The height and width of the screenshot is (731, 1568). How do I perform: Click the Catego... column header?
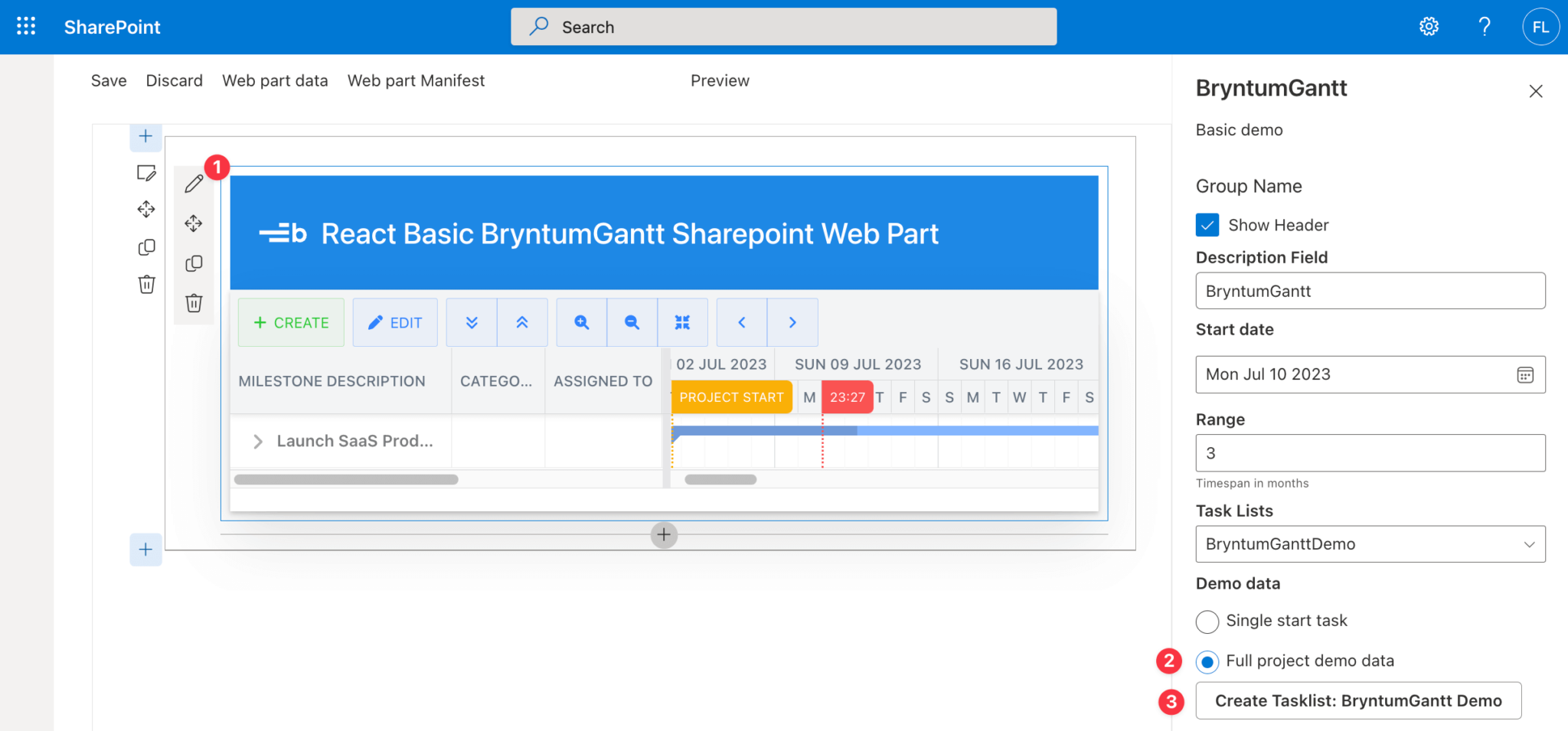click(498, 381)
